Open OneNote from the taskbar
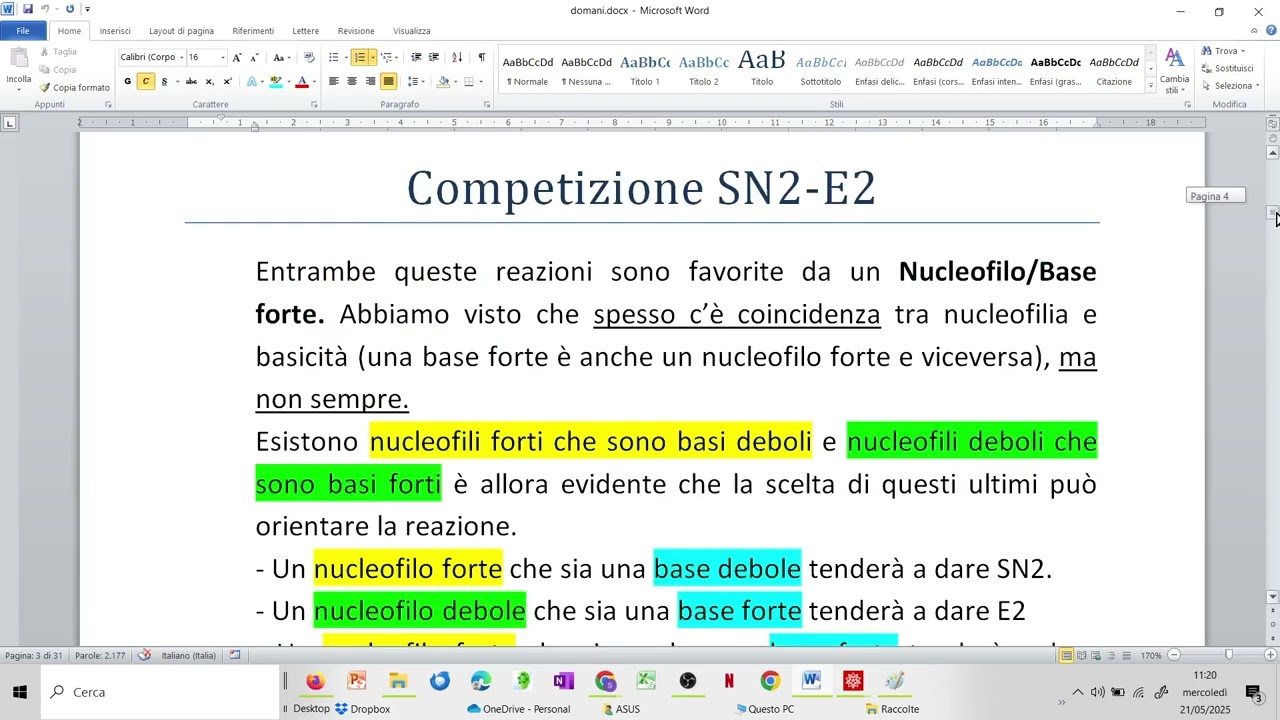This screenshot has width=1280, height=720. 563,681
